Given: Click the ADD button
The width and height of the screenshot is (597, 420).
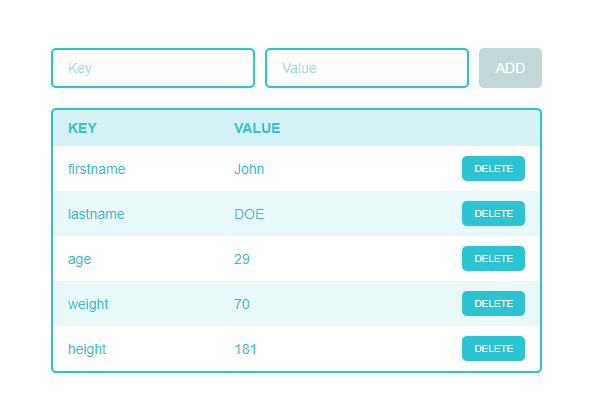Looking at the screenshot, I should [510, 68].
